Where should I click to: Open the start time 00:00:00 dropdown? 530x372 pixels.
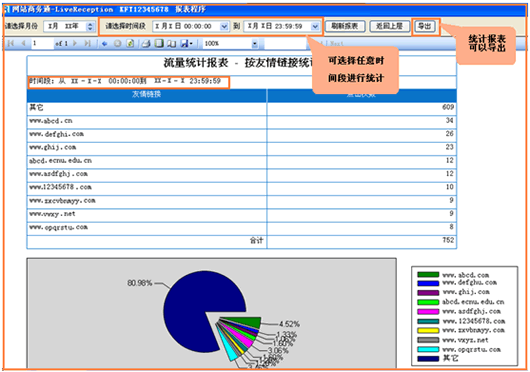[x=224, y=26]
